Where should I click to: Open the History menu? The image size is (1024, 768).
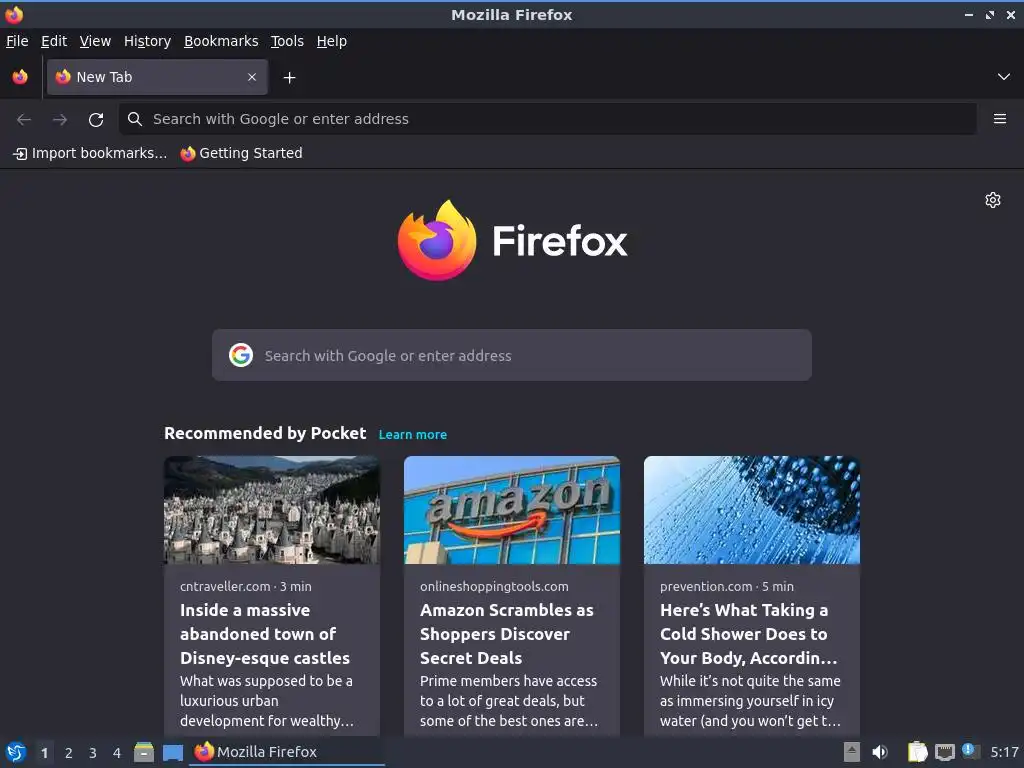[x=147, y=41]
